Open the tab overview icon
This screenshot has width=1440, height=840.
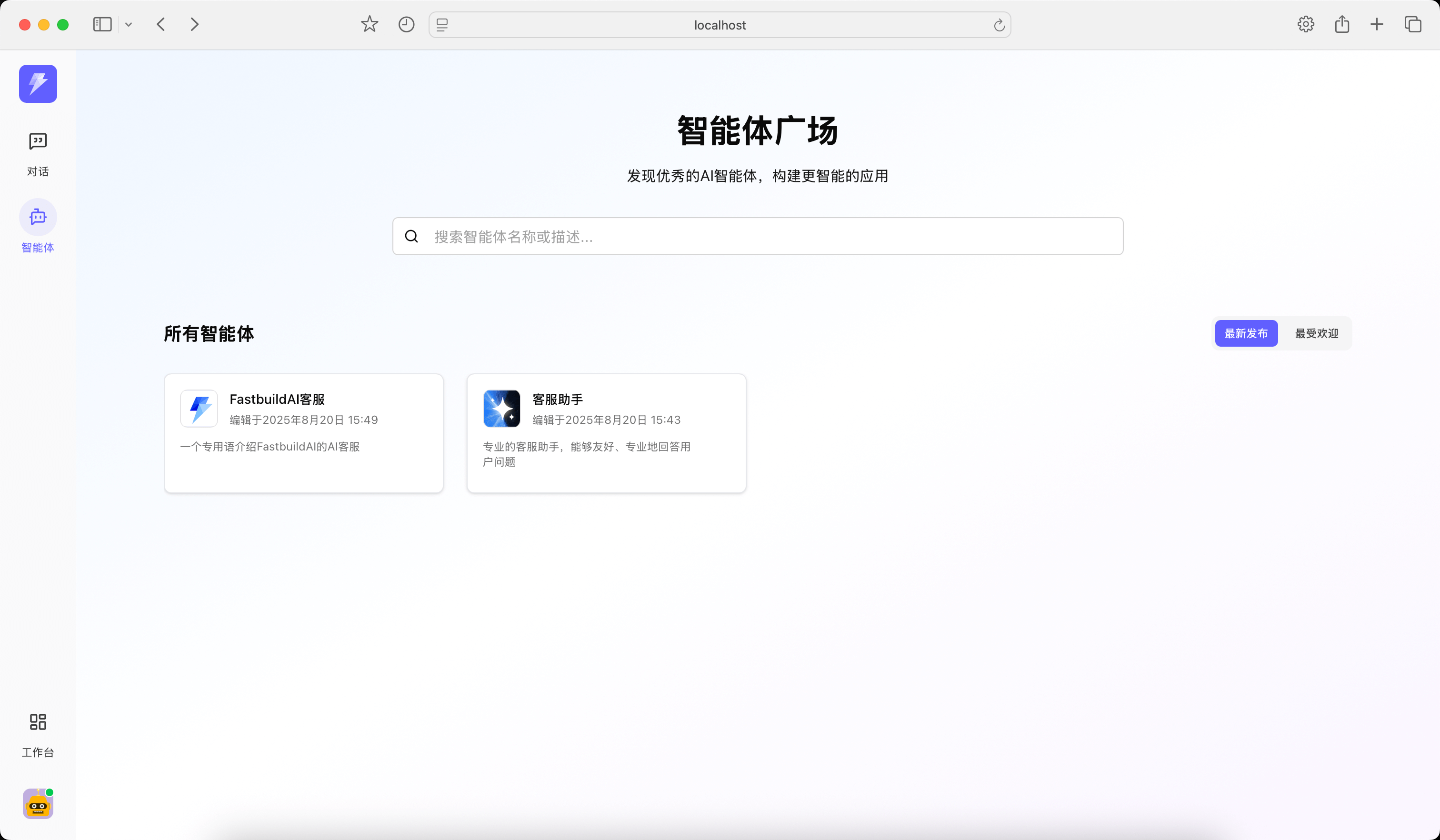pyautogui.click(x=1413, y=25)
